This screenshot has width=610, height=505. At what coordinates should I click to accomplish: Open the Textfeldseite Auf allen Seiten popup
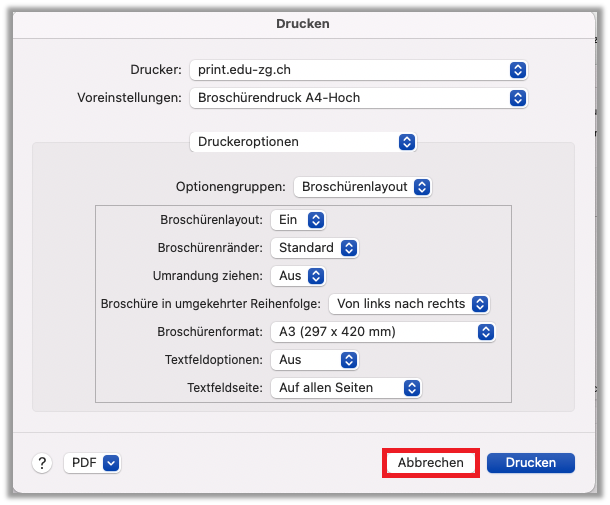345,388
